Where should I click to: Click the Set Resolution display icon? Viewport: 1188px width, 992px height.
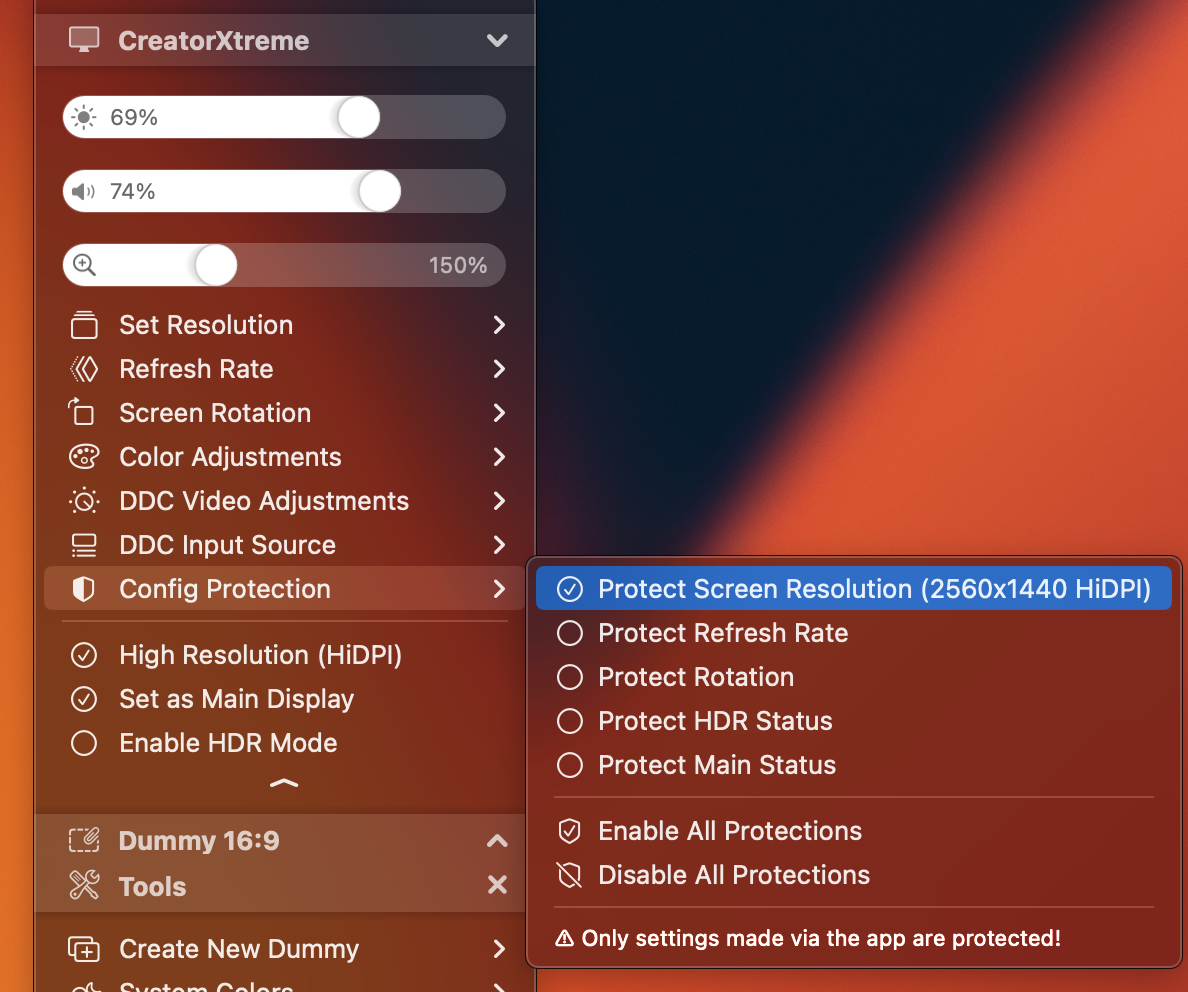click(x=85, y=324)
